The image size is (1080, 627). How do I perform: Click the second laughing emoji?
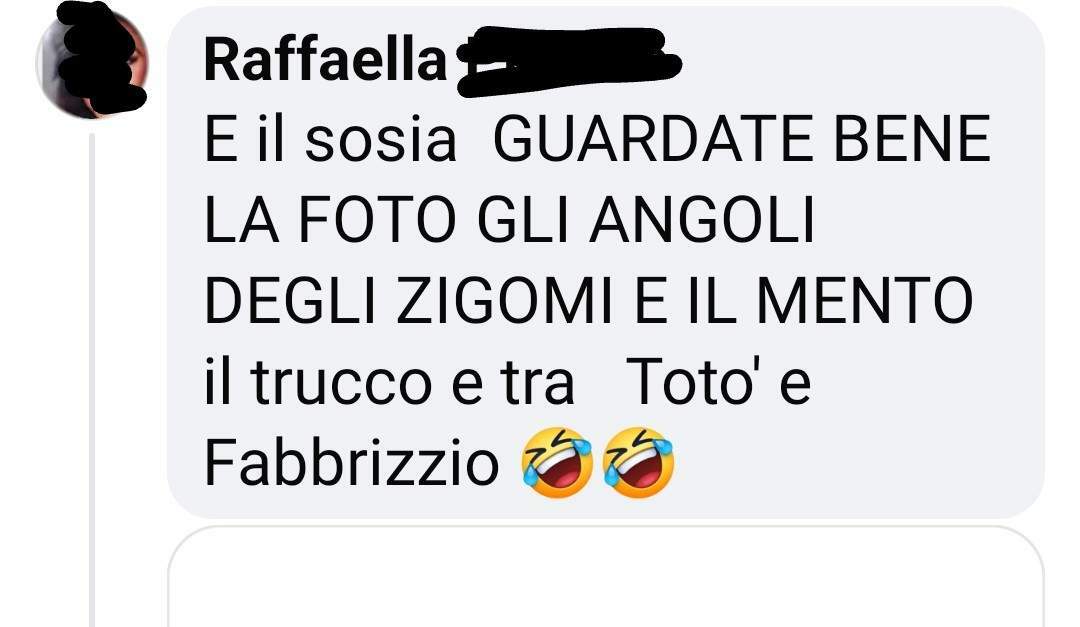click(x=638, y=462)
